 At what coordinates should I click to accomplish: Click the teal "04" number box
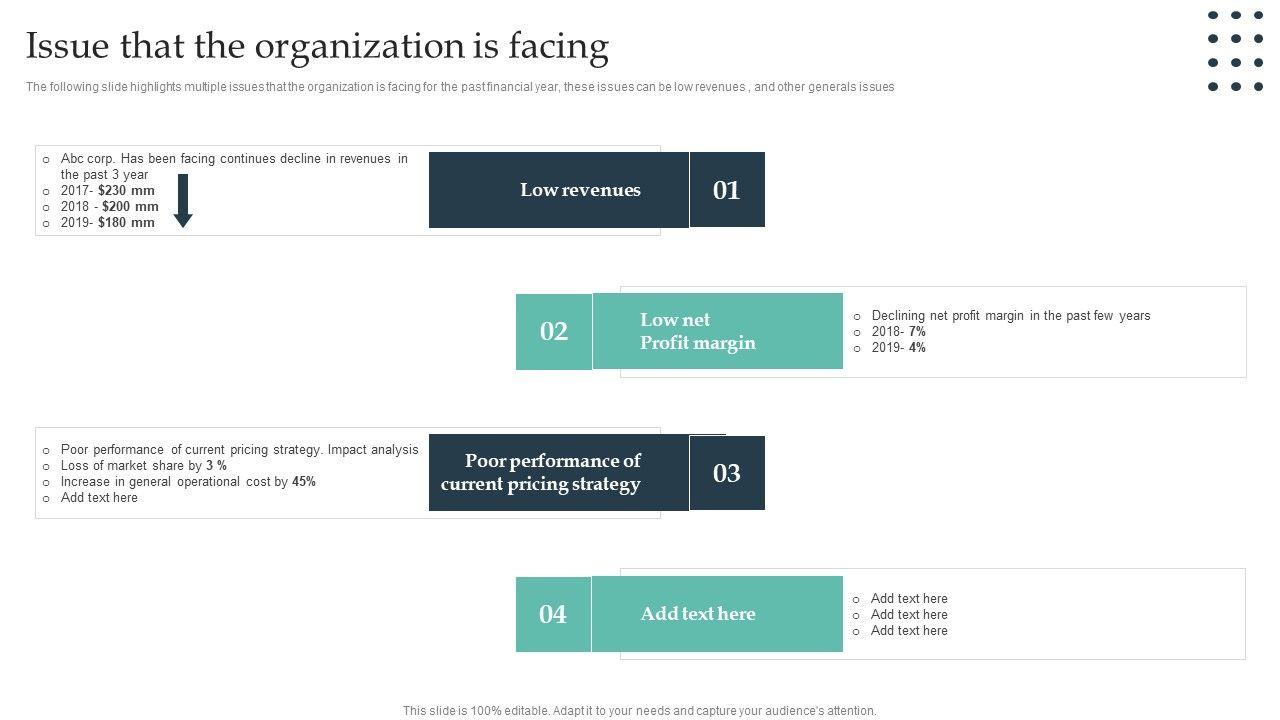point(553,614)
